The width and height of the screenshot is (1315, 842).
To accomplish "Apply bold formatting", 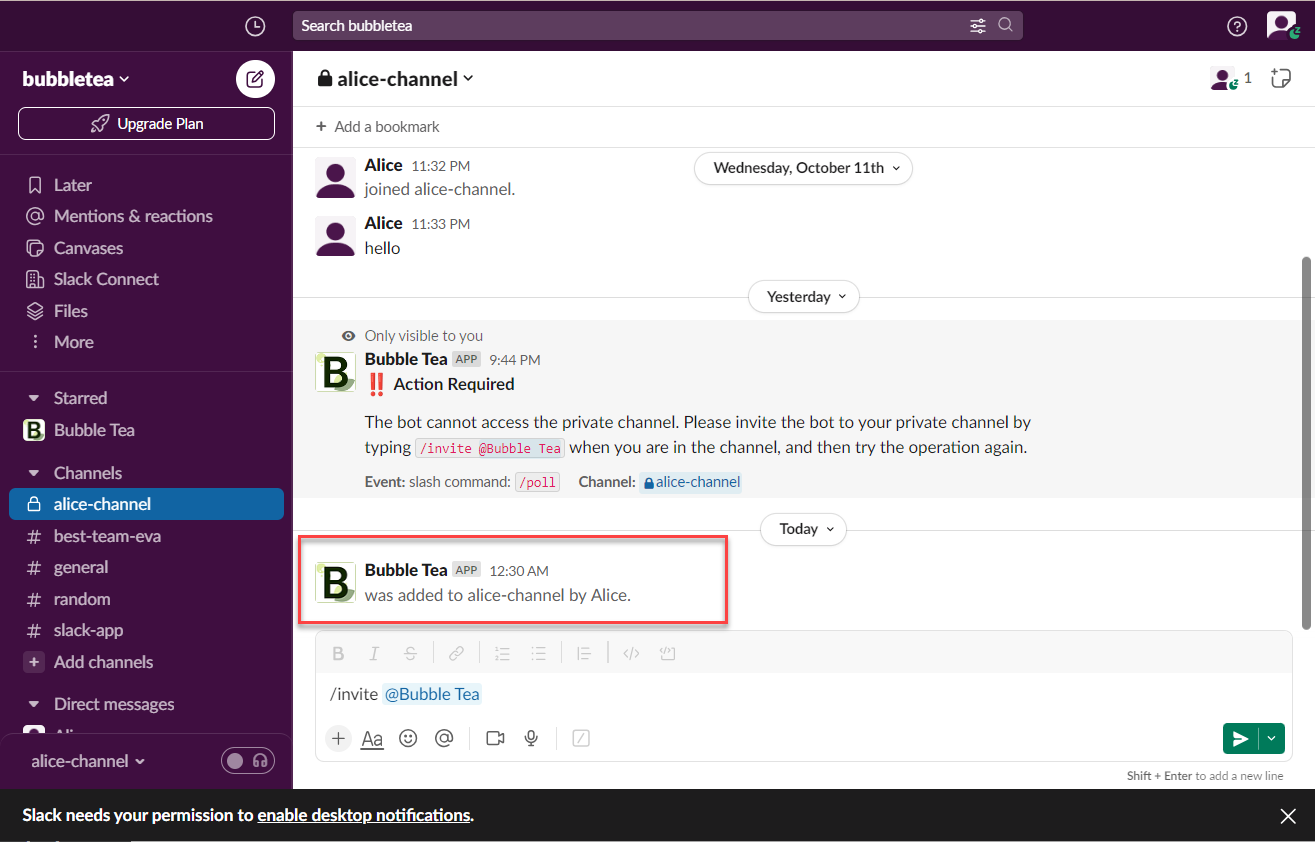I will point(338,653).
